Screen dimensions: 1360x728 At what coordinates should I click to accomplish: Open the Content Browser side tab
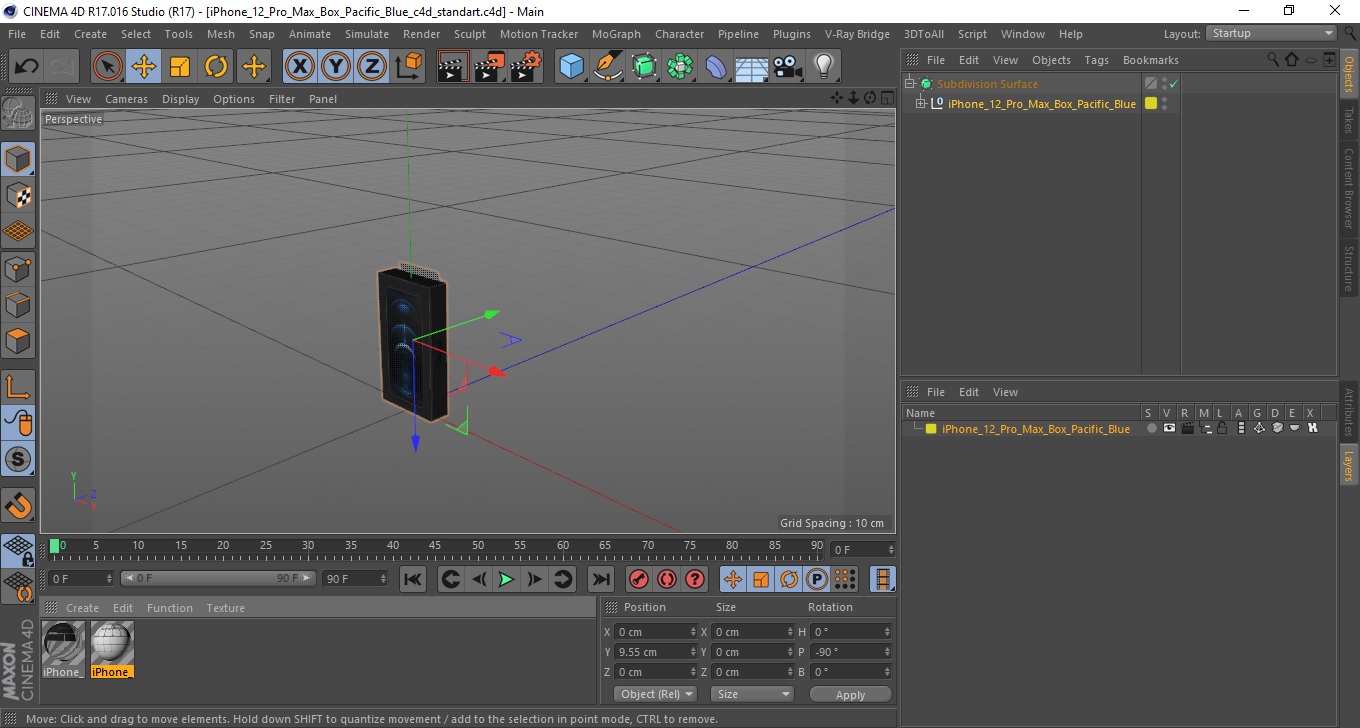(1349, 189)
